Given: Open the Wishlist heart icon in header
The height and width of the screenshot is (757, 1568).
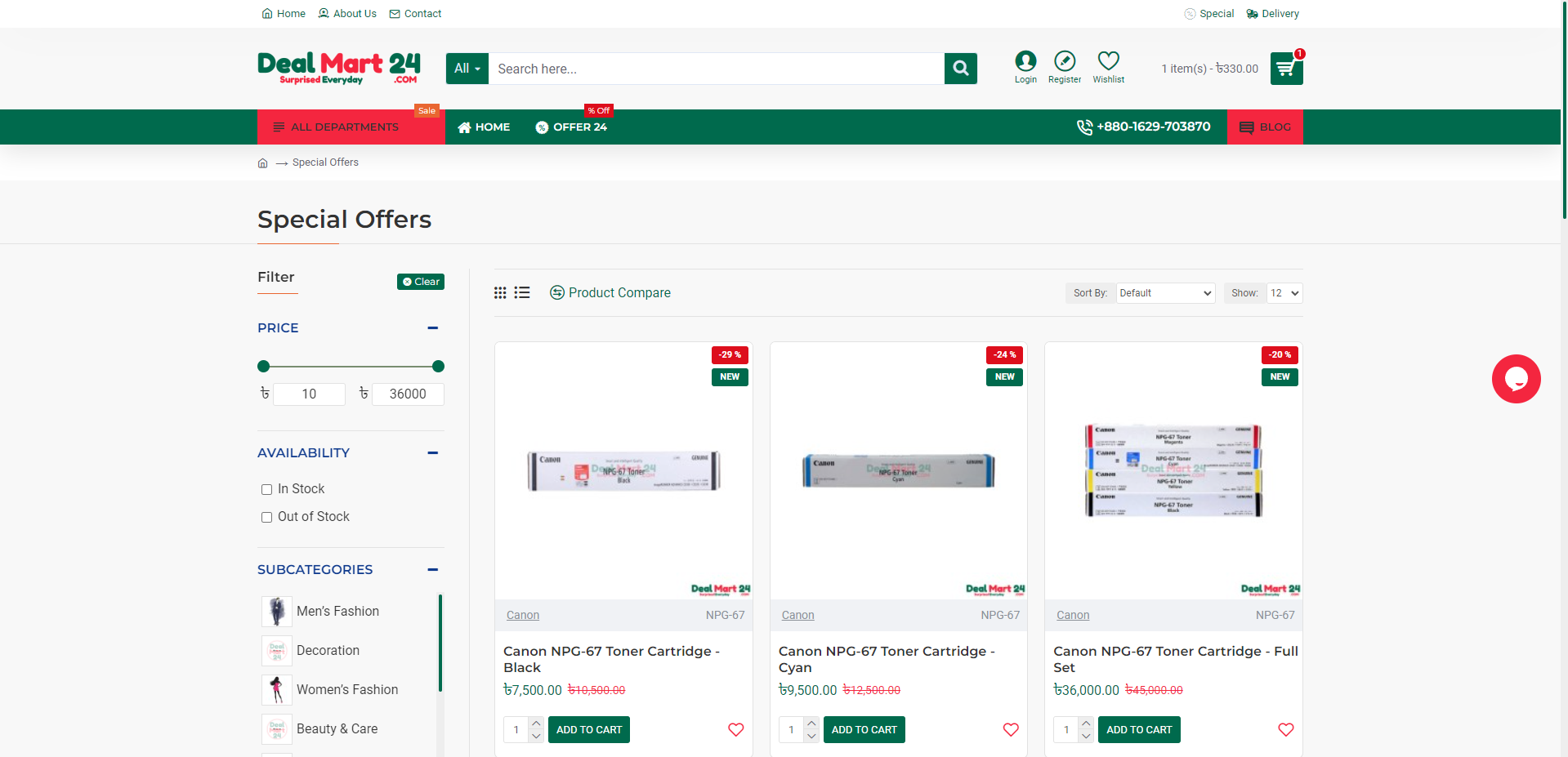Looking at the screenshot, I should click(x=1109, y=61).
